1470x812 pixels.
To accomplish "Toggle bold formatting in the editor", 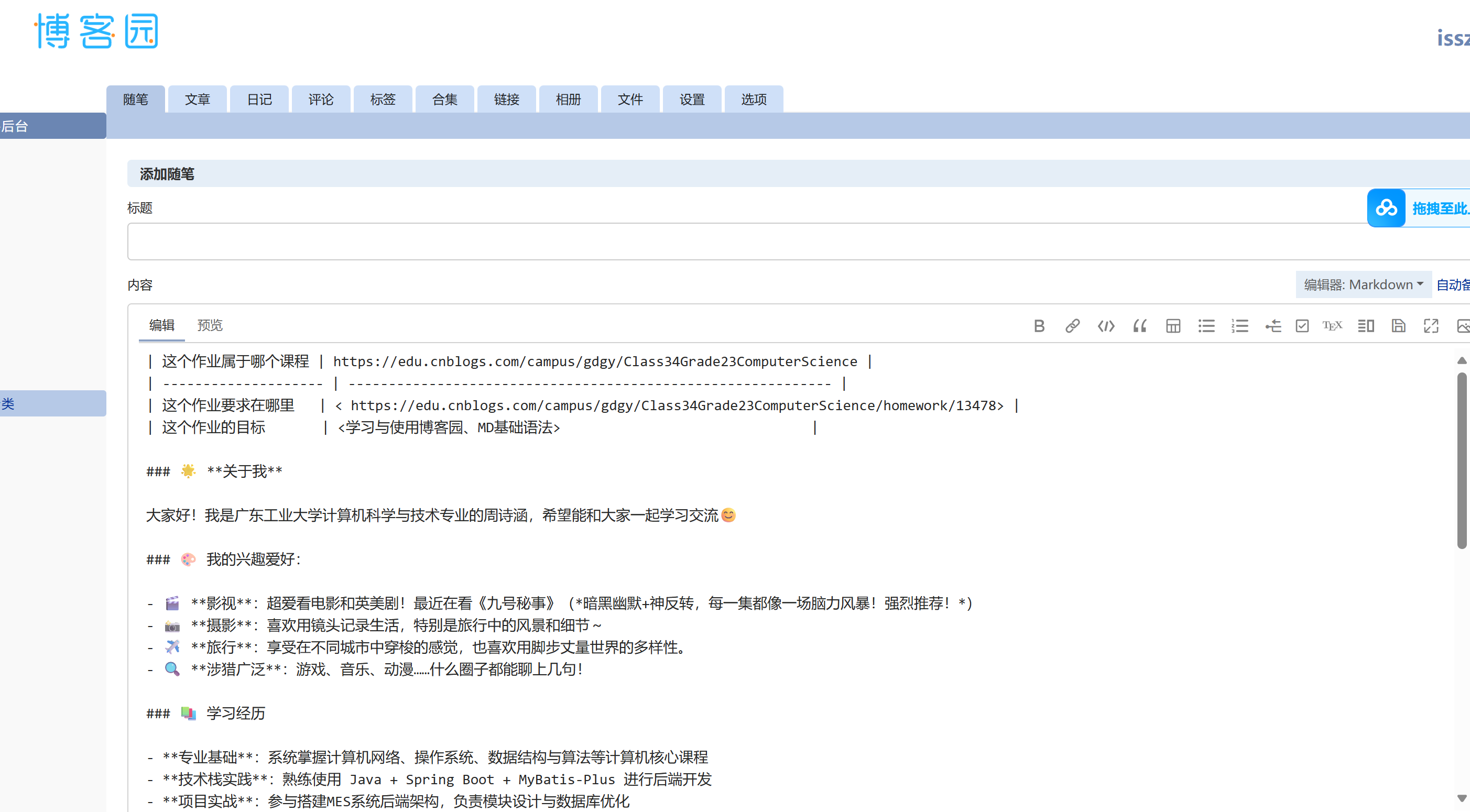I will coord(1039,326).
